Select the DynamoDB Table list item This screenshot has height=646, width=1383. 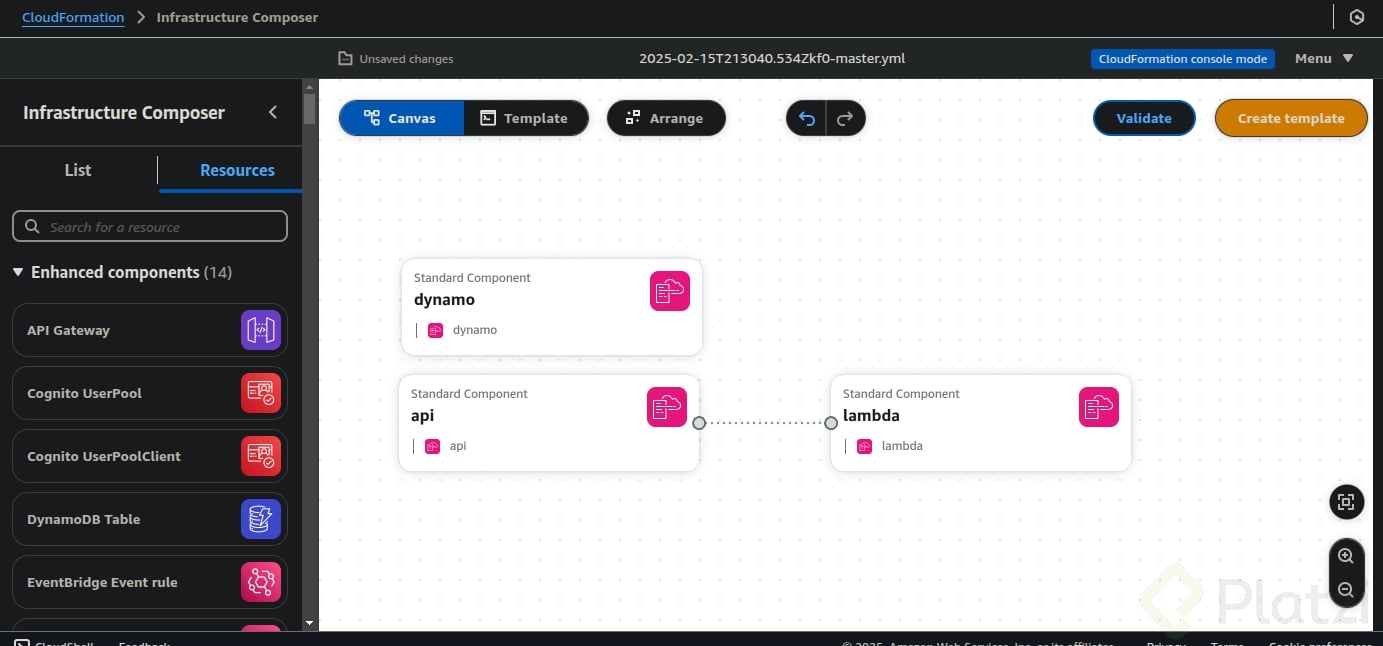pyautogui.click(x=150, y=519)
